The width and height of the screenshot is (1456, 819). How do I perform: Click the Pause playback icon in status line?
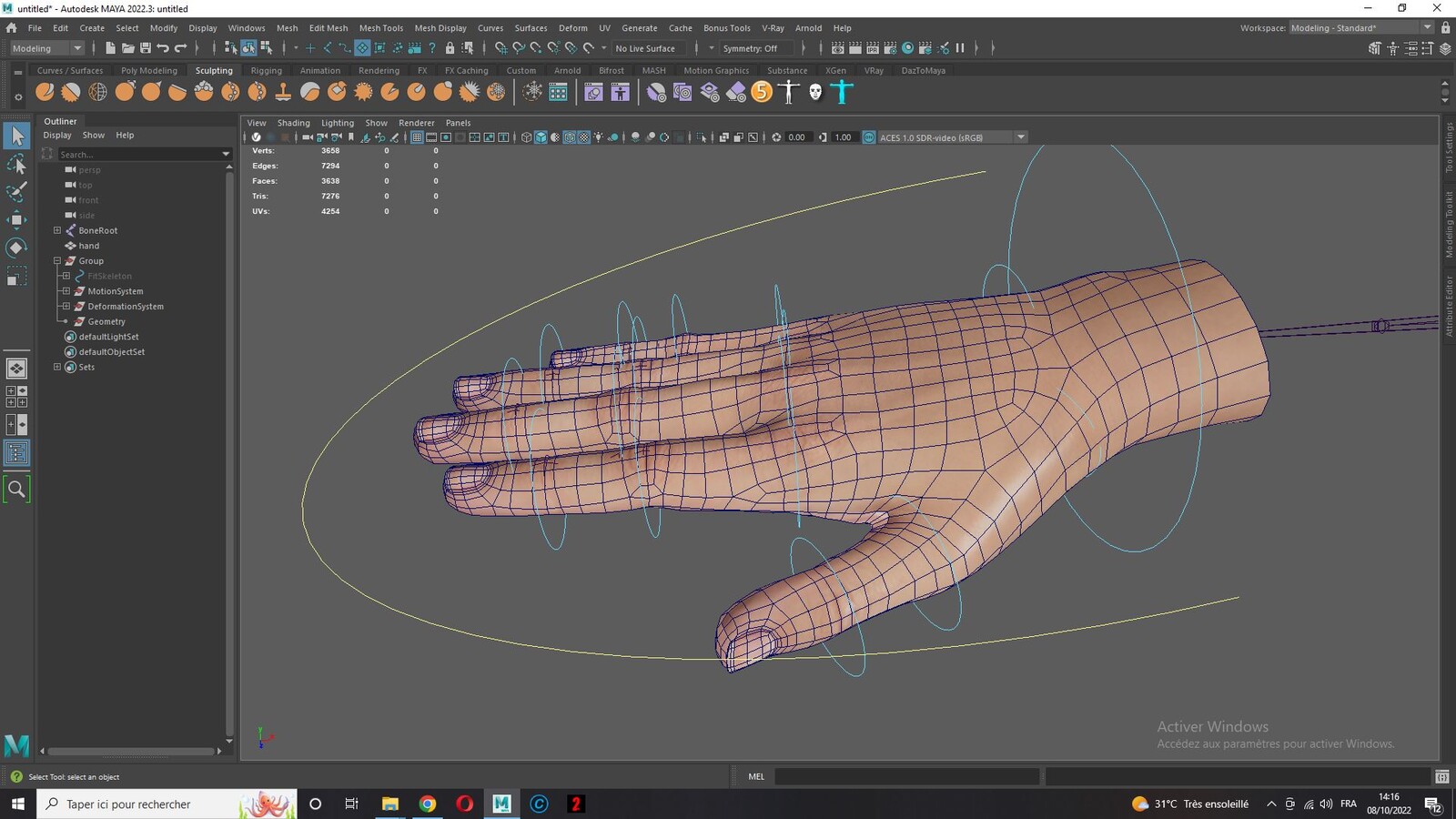(x=960, y=48)
